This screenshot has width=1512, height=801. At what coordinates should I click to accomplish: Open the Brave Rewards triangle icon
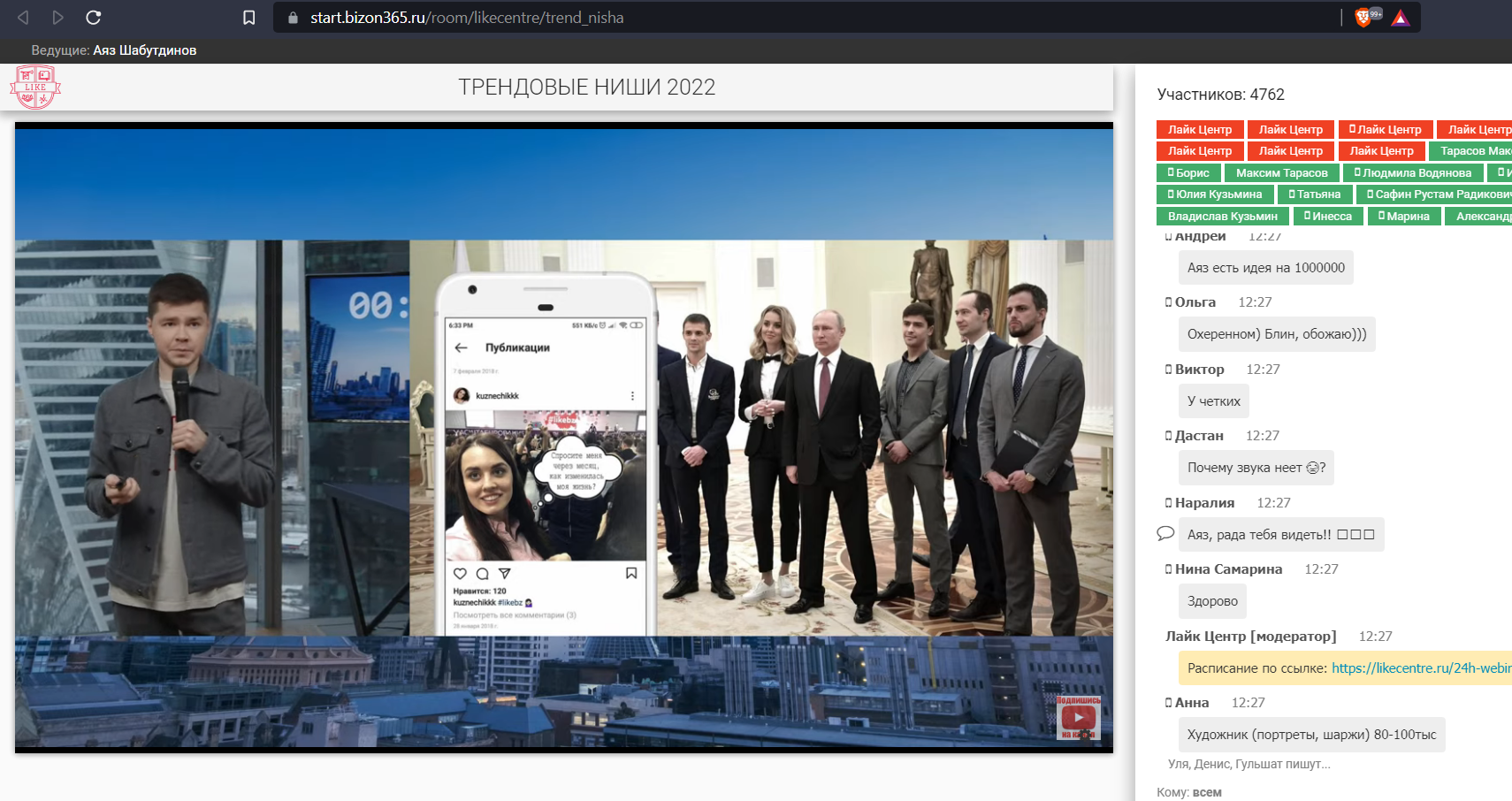coord(1401,18)
